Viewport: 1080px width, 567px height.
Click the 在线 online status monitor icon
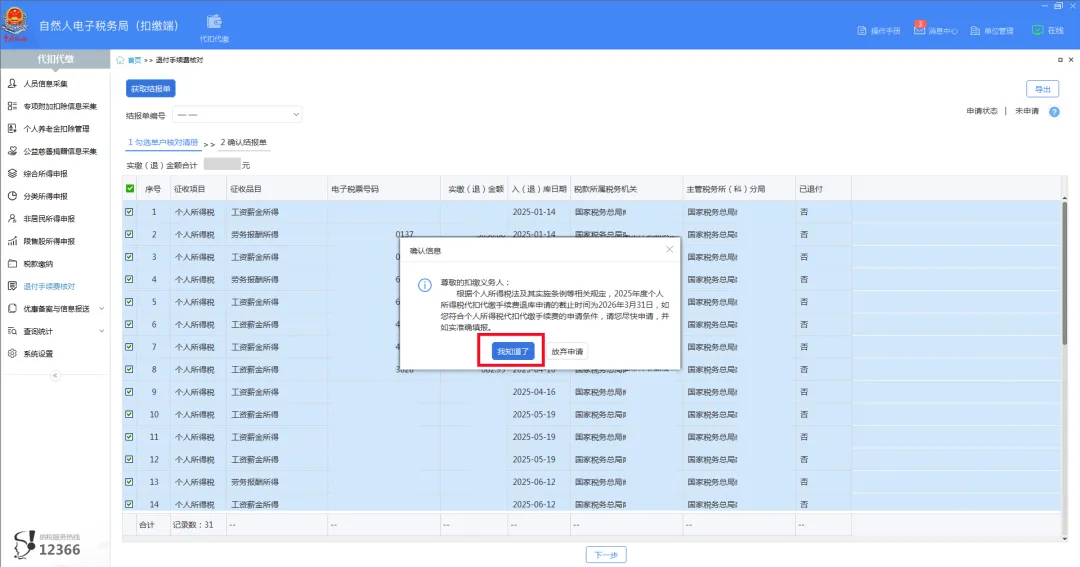pyautogui.click(x=1038, y=31)
